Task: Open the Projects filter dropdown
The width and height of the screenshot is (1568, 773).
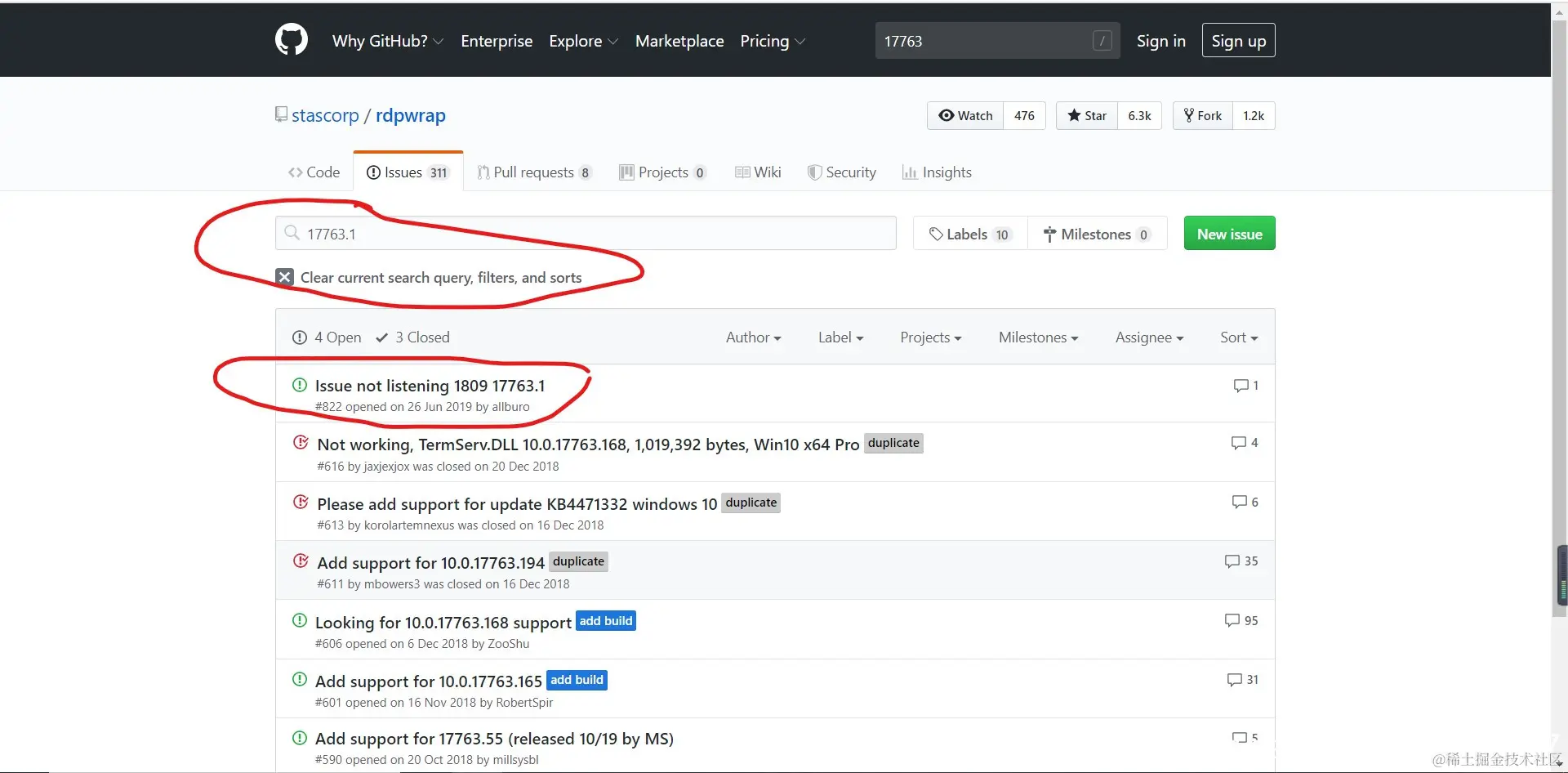Action: pyautogui.click(x=931, y=337)
